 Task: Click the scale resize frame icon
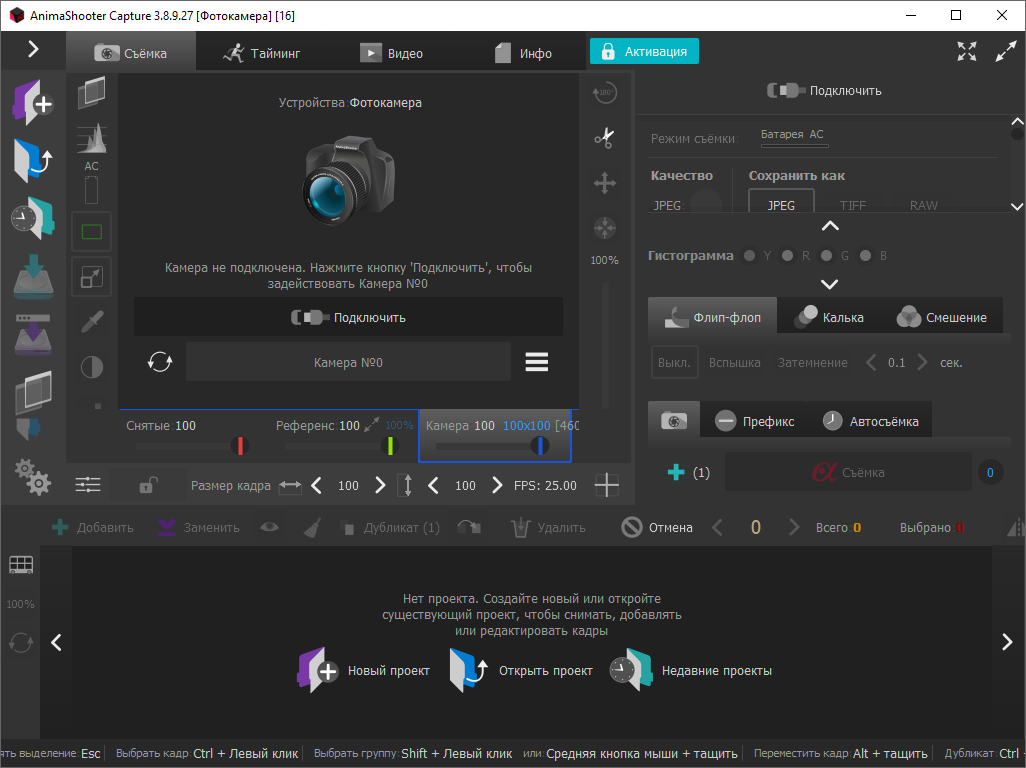tap(92, 277)
